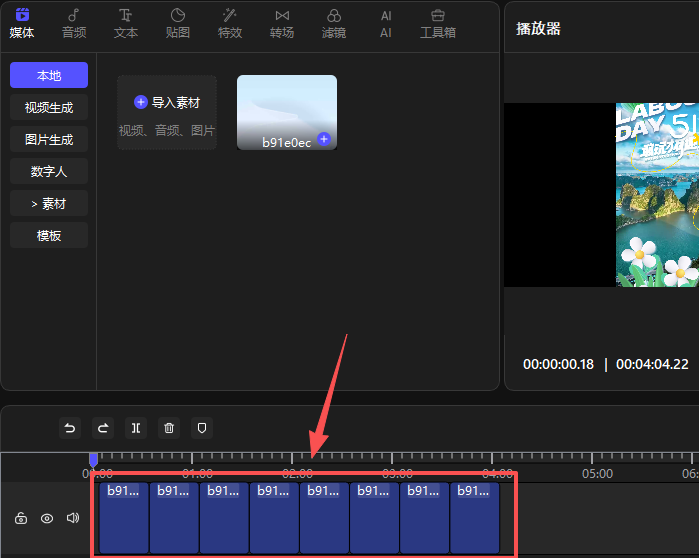This screenshot has height=558, width=699.
Task: Delete selected clip with trash icon
Action: point(169,428)
